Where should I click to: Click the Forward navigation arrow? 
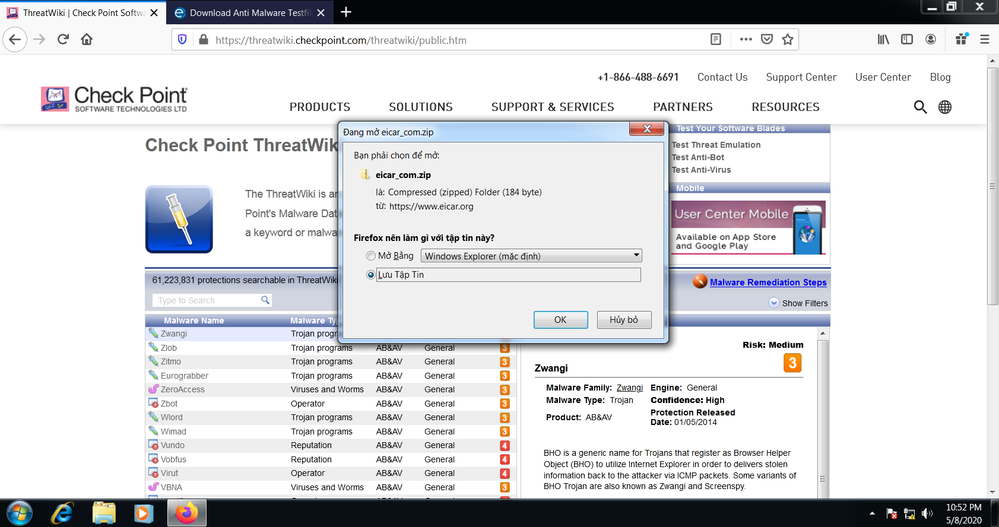pyautogui.click(x=40, y=40)
